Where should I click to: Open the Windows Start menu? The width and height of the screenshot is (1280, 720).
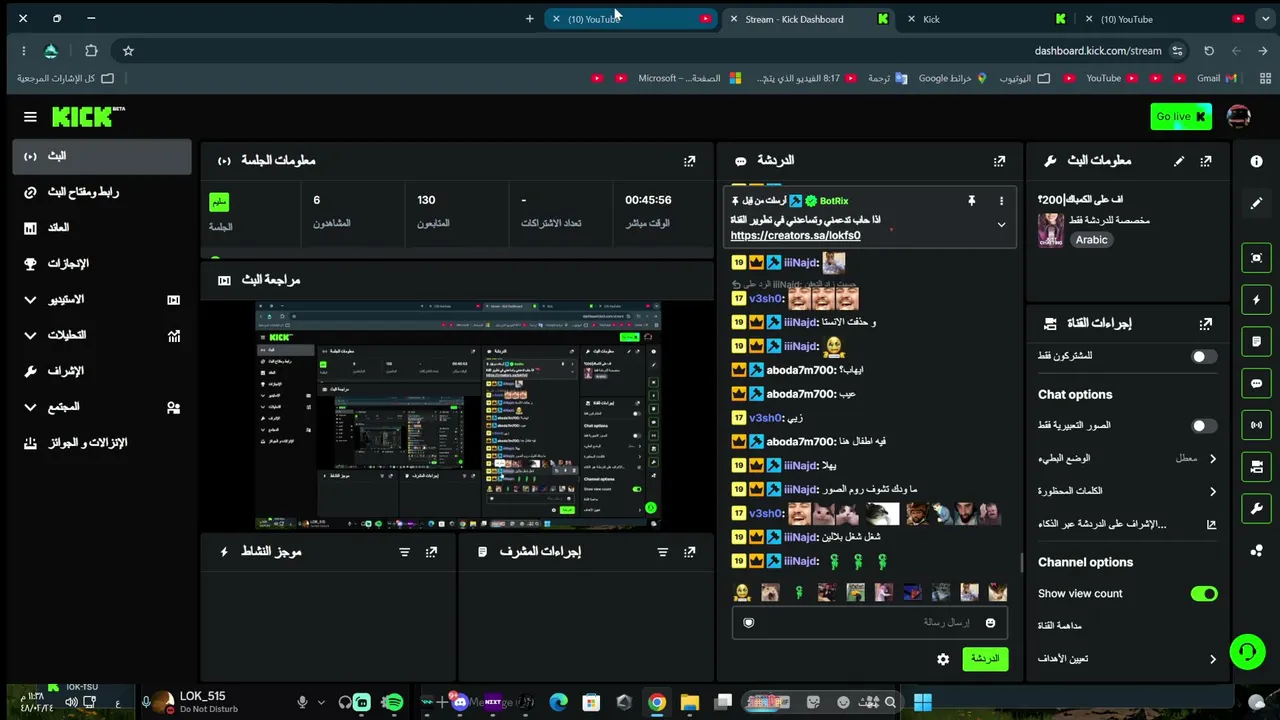point(922,703)
